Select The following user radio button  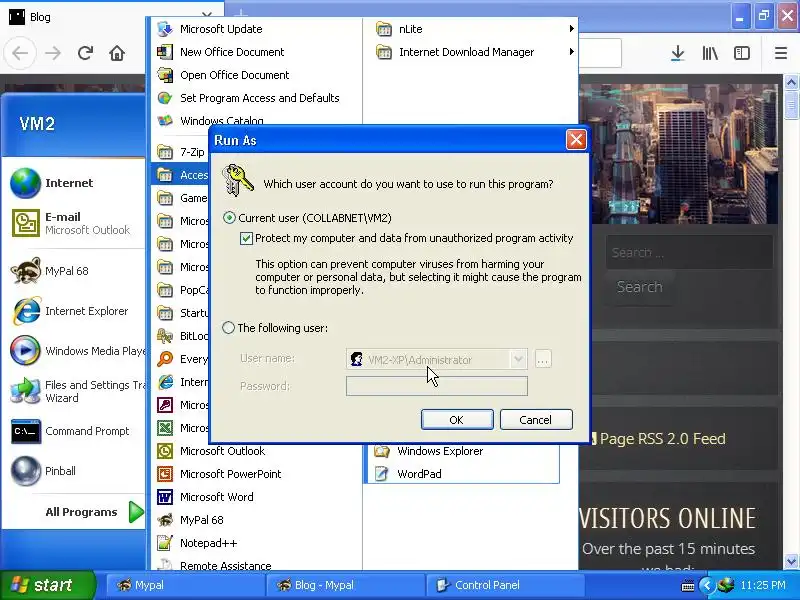(229, 328)
